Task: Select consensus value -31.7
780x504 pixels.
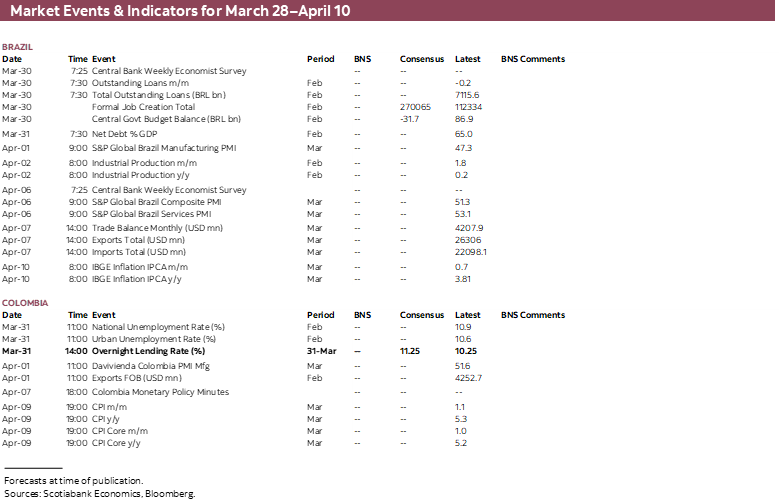Action: (x=409, y=119)
